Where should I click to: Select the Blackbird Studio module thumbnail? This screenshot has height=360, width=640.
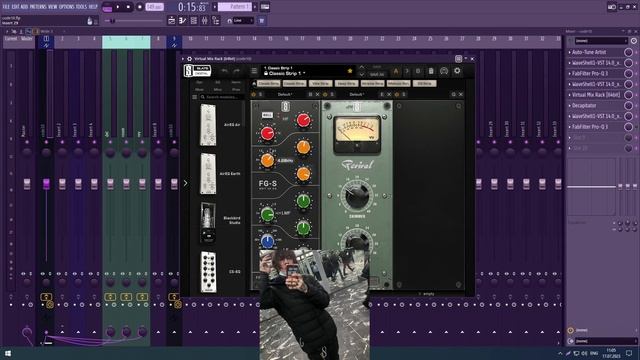pyautogui.click(x=208, y=222)
